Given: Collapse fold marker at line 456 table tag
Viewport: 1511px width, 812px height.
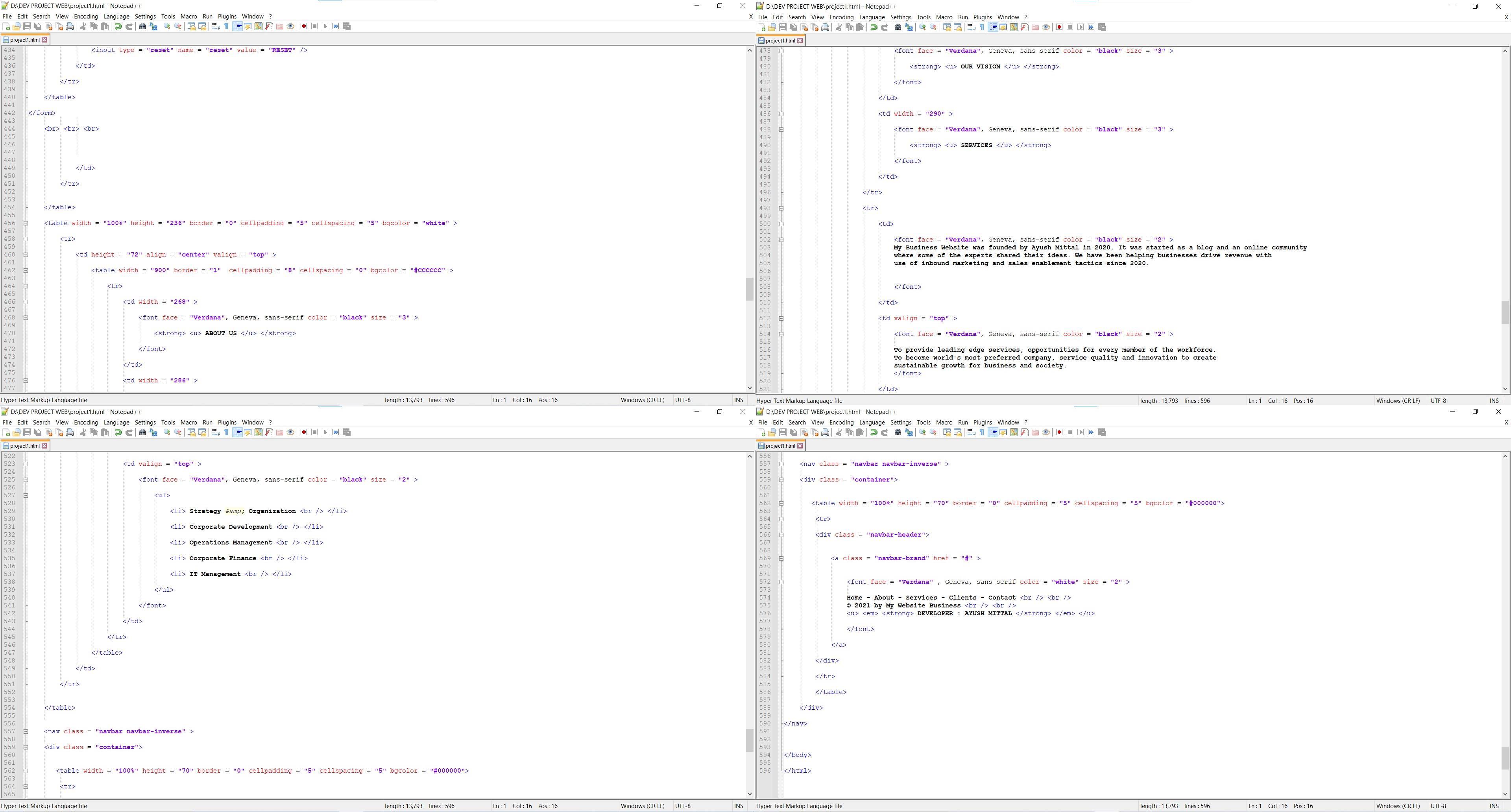Looking at the screenshot, I should (x=26, y=223).
